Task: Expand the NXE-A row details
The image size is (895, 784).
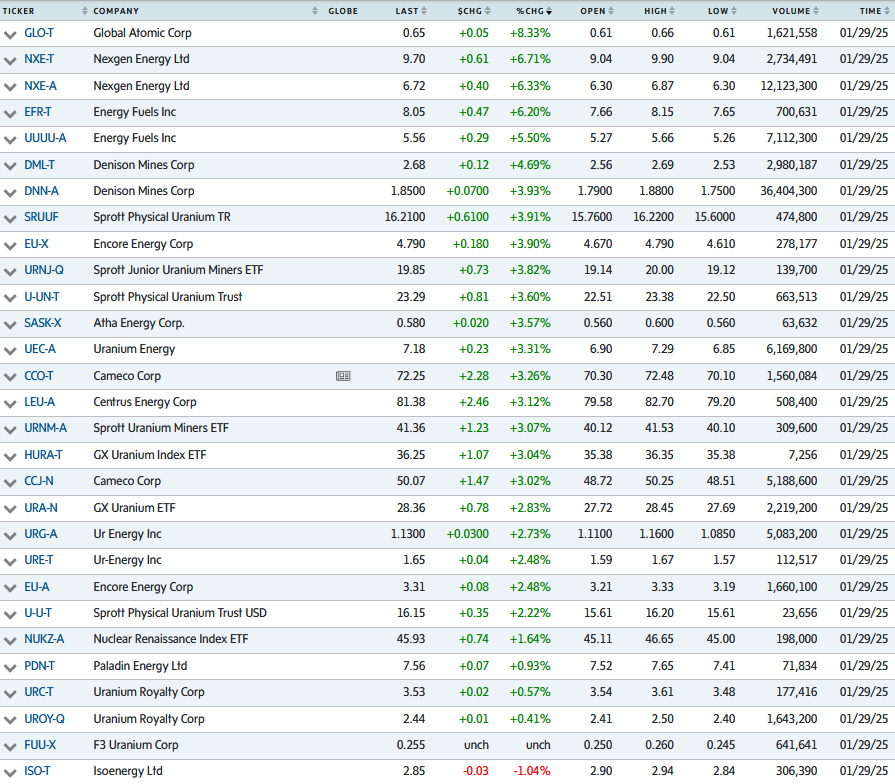Action: pyautogui.click(x=10, y=87)
